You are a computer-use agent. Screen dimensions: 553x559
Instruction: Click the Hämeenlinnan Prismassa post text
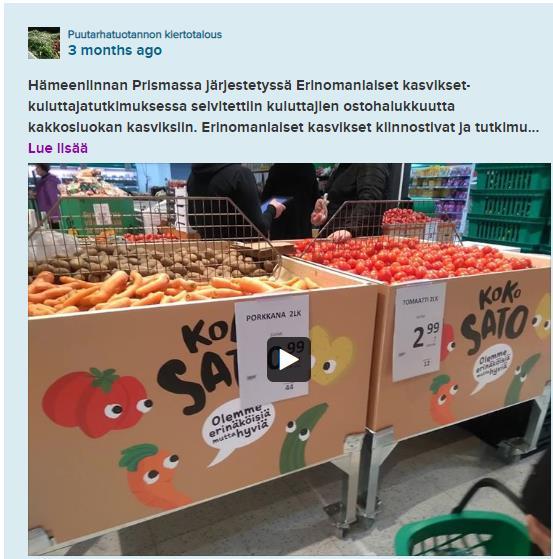[283, 106]
